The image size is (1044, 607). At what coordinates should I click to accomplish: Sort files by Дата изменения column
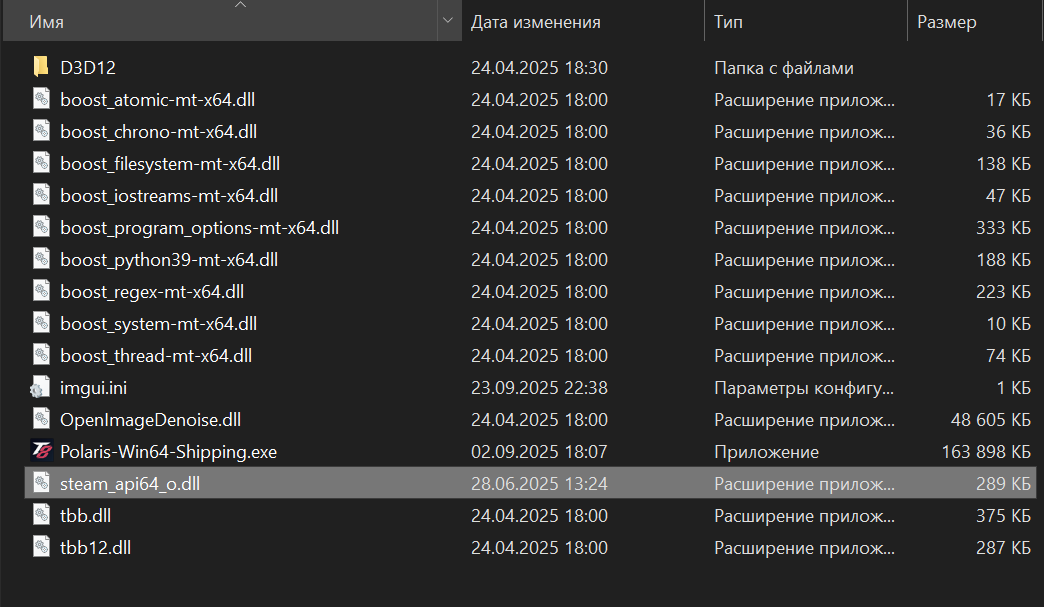point(536,22)
